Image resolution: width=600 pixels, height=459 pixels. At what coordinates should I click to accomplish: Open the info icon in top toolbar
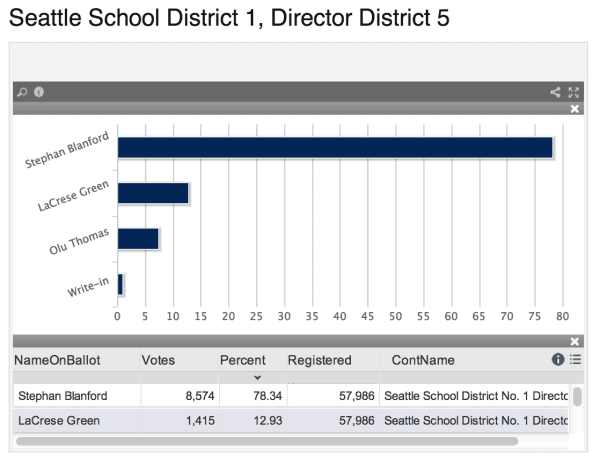38,92
